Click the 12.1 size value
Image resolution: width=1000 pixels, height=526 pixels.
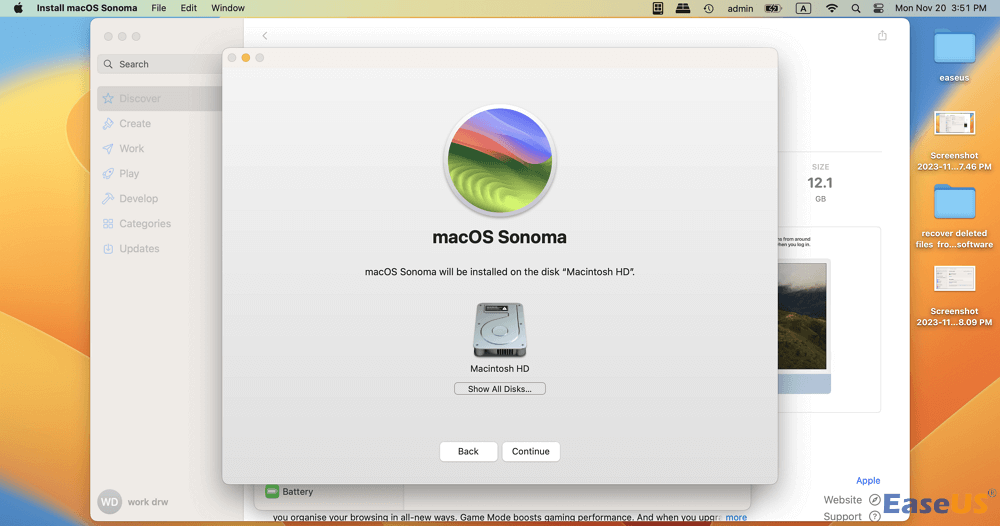point(820,183)
